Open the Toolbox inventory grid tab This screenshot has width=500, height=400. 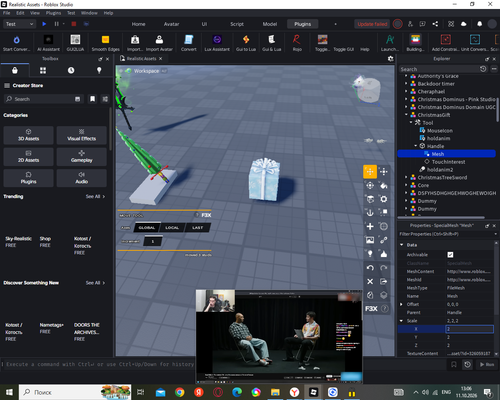pyautogui.click(x=43, y=70)
